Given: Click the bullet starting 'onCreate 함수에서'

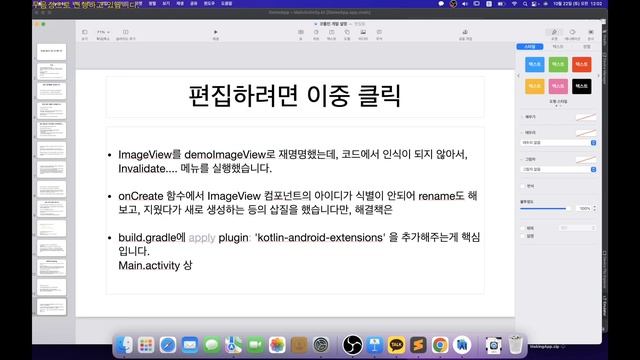Looking at the screenshot, I should point(298,203).
